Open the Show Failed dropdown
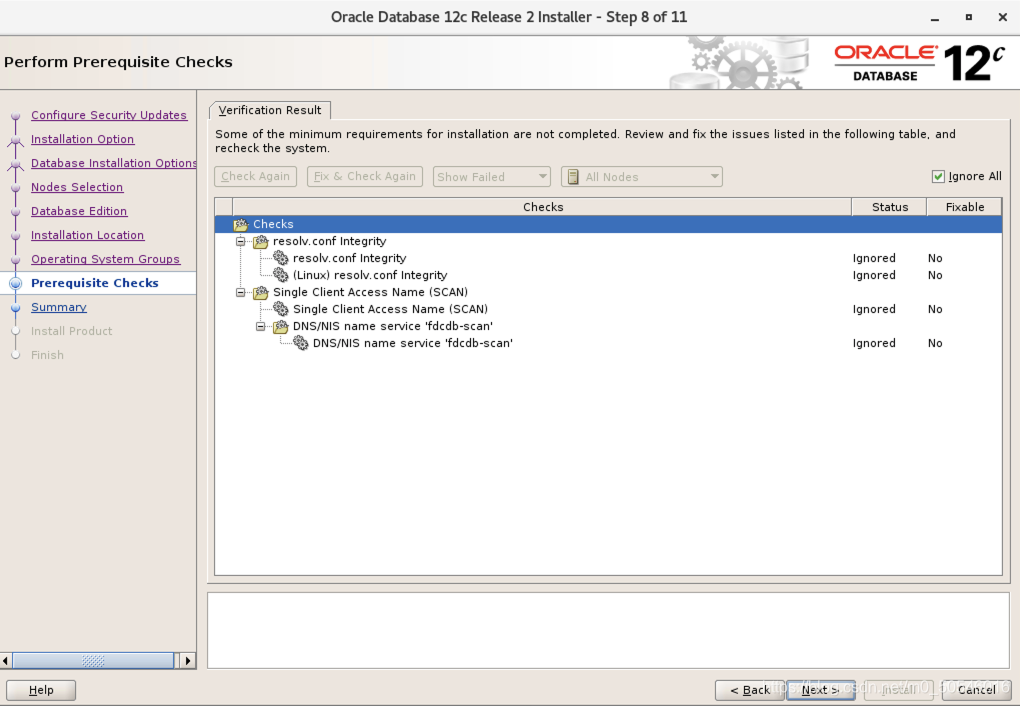 click(492, 177)
